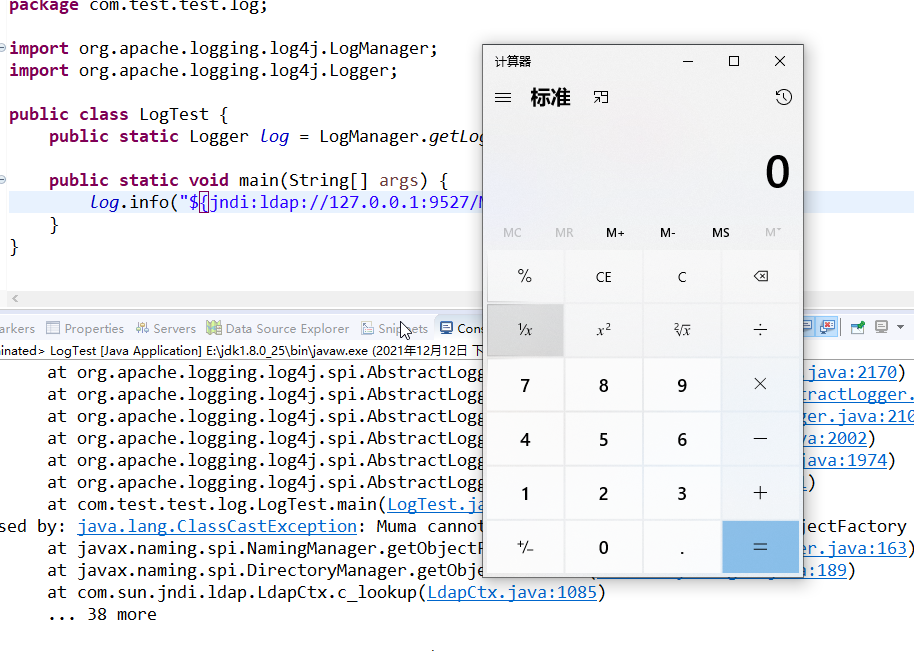This screenshot has width=914, height=651.
Task: Click digit 7 on the calculator
Action: click(525, 385)
